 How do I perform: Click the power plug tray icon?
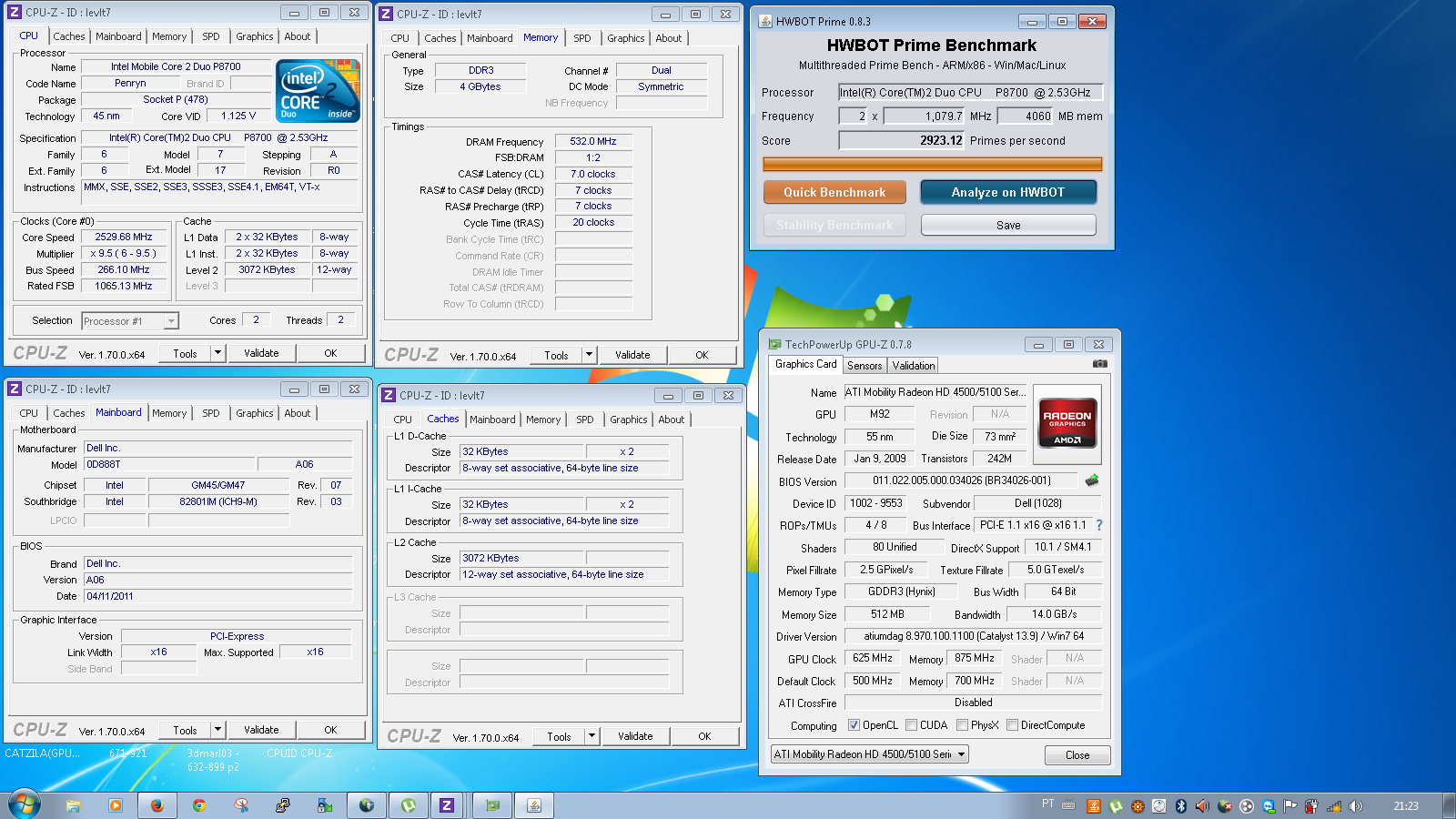click(x=1311, y=806)
